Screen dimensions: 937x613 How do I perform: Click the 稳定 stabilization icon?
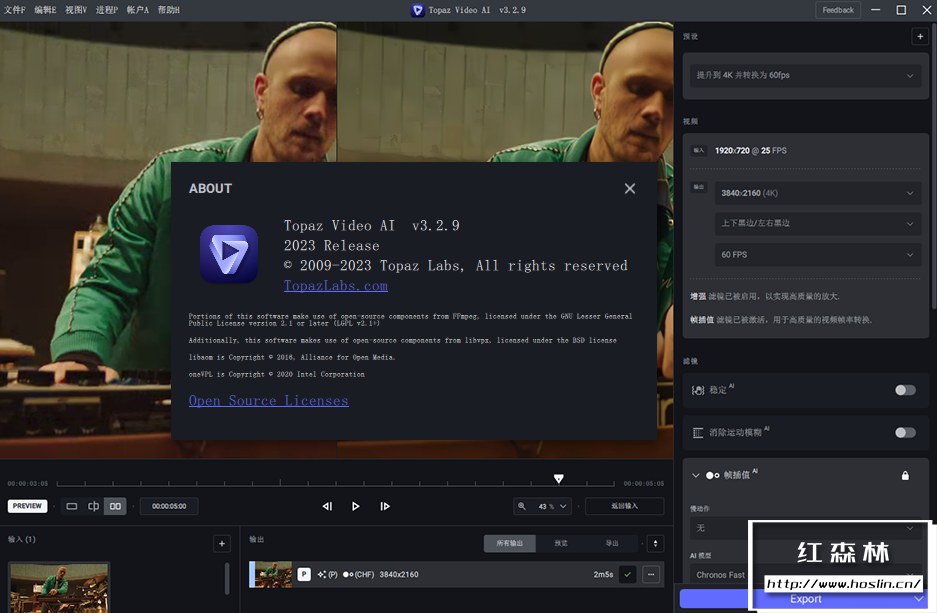(697, 390)
